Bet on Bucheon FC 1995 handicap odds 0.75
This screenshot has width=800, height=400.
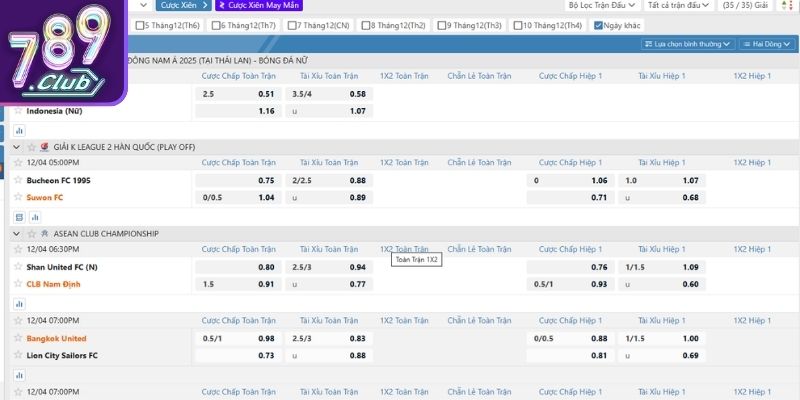(266, 181)
